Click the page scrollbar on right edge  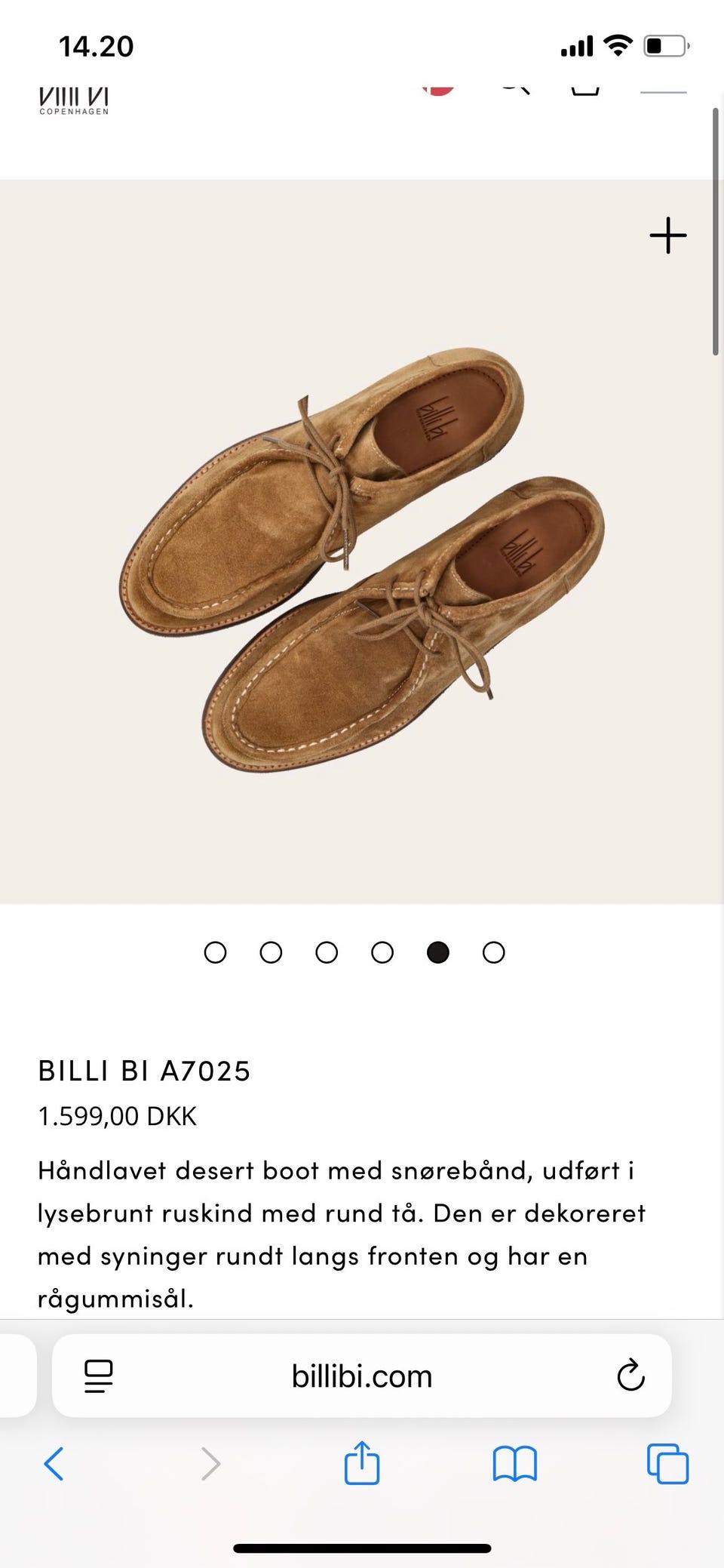pyautogui.click(x=716, y=231)
